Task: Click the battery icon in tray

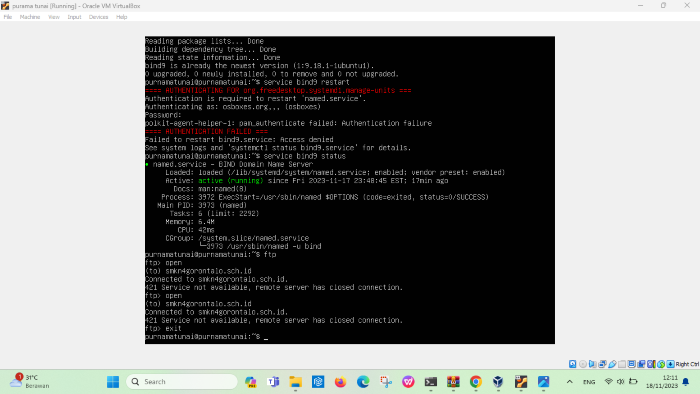Action: click(x=633, y=382)
